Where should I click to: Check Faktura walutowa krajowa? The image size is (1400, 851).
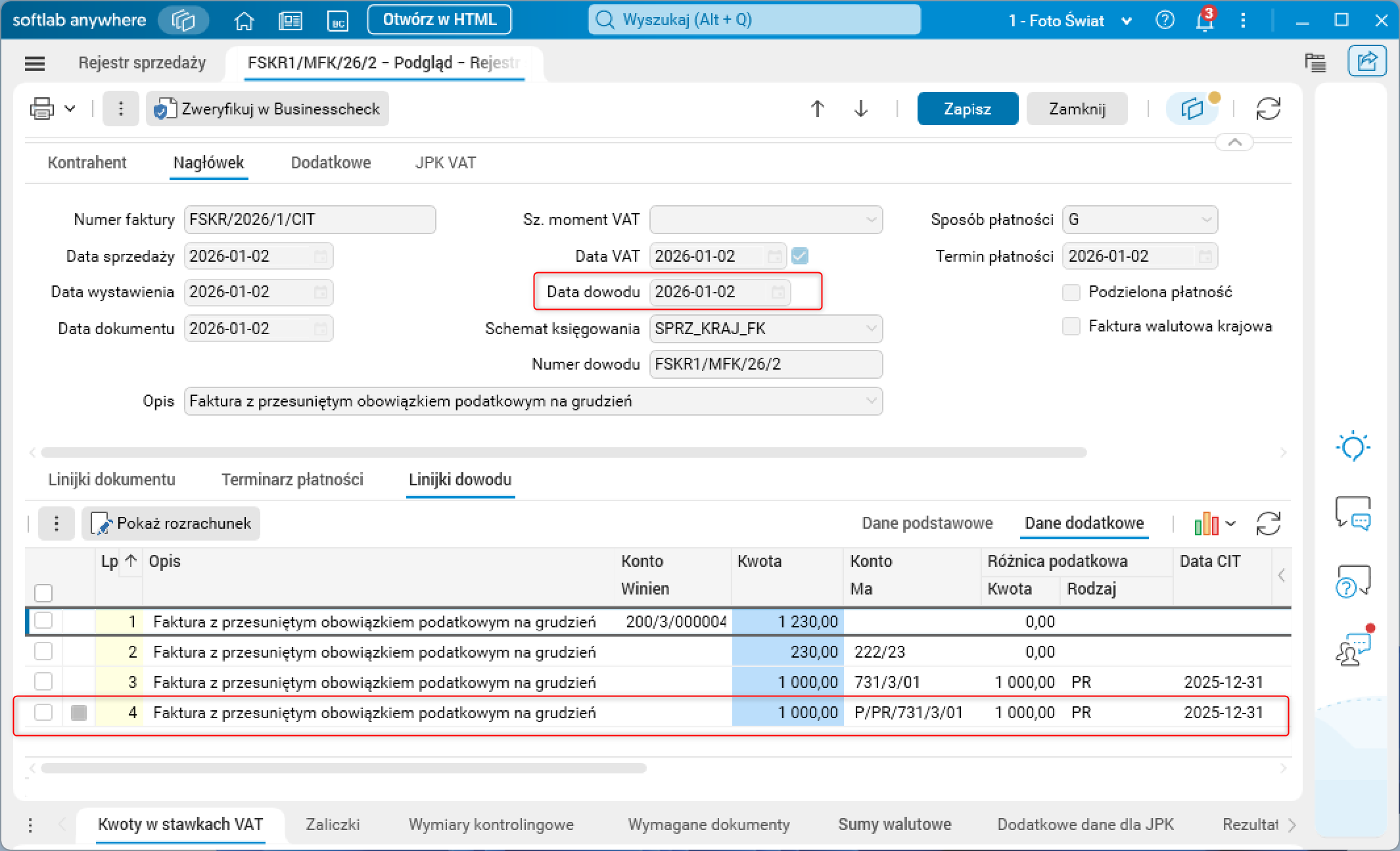[1071, 326]
